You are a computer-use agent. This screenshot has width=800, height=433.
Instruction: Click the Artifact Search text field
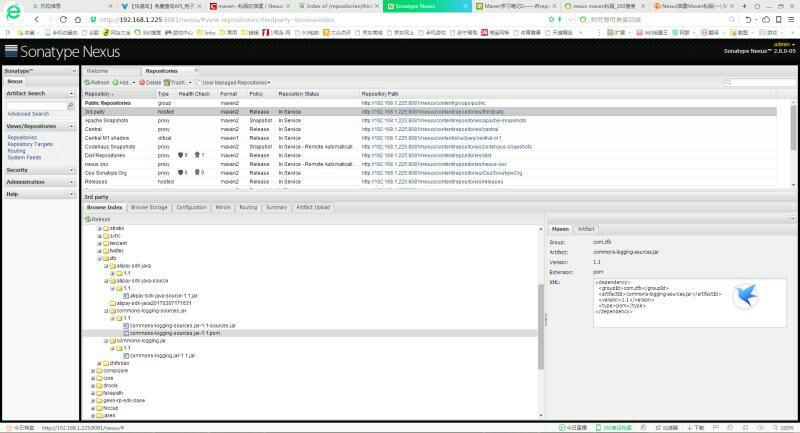pos(35,105)
